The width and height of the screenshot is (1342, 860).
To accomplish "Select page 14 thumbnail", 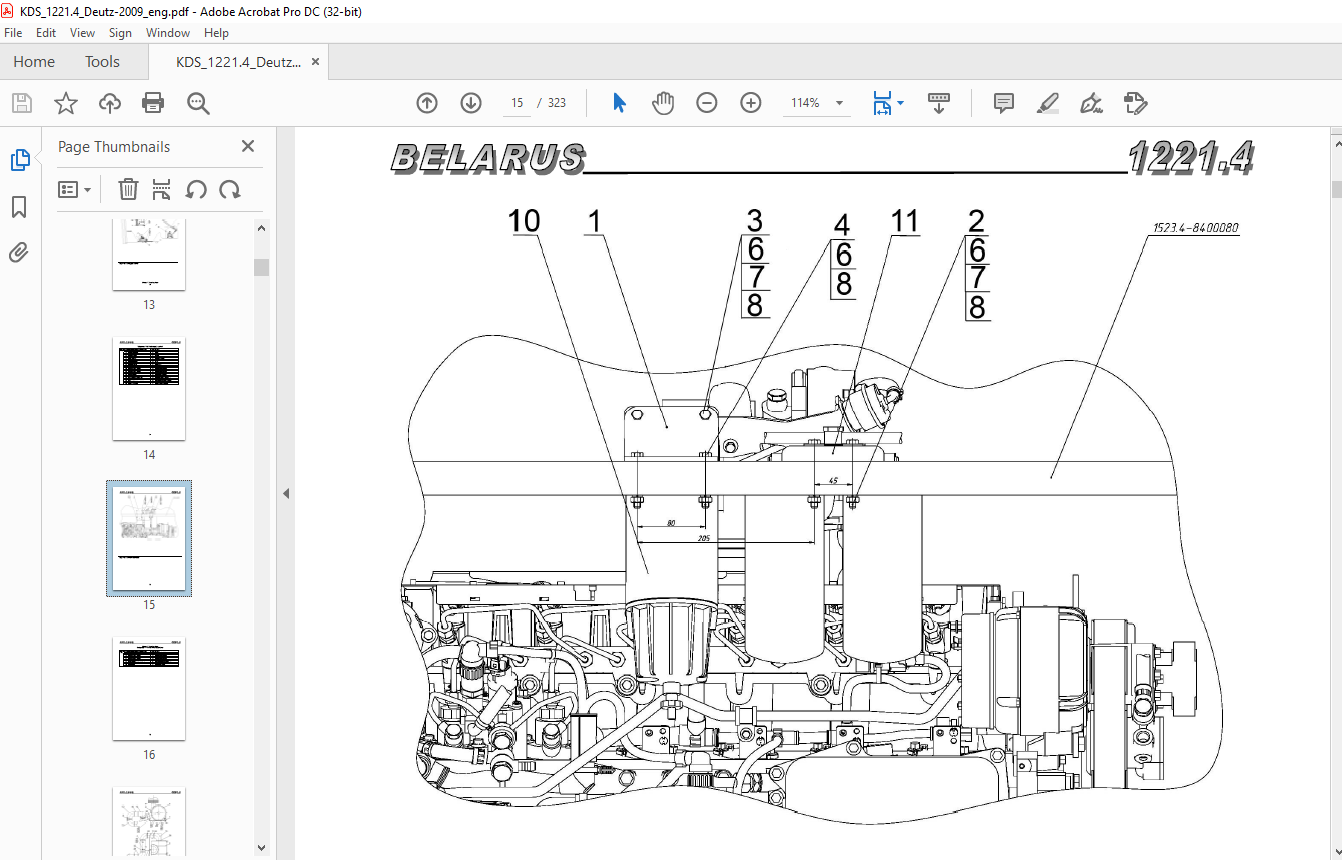I will [149, 389].
